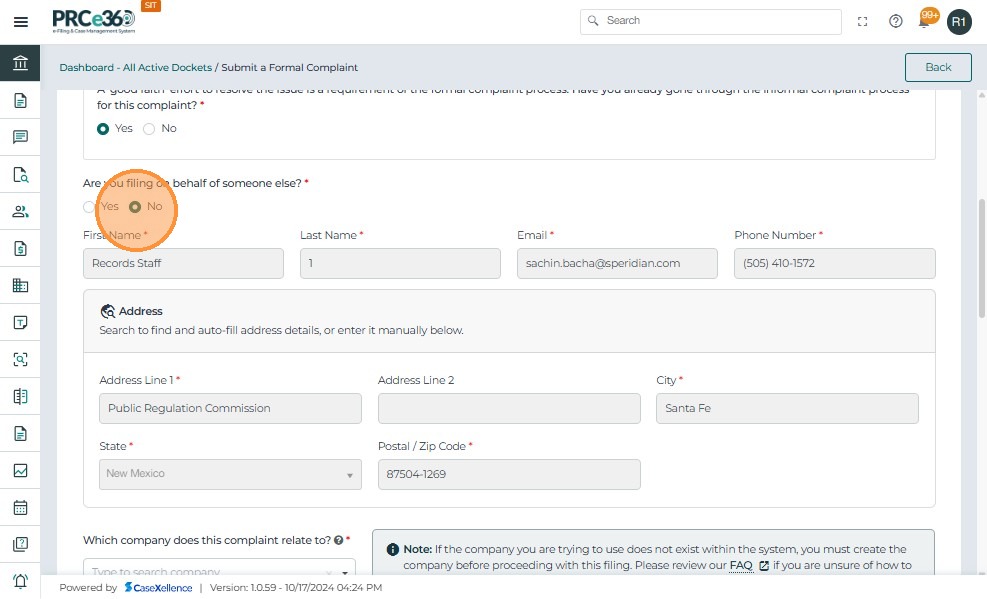This screenshot has height=599, width=987.
Task: Select Yes for filing on behalf
Action: tap(89, 207)
